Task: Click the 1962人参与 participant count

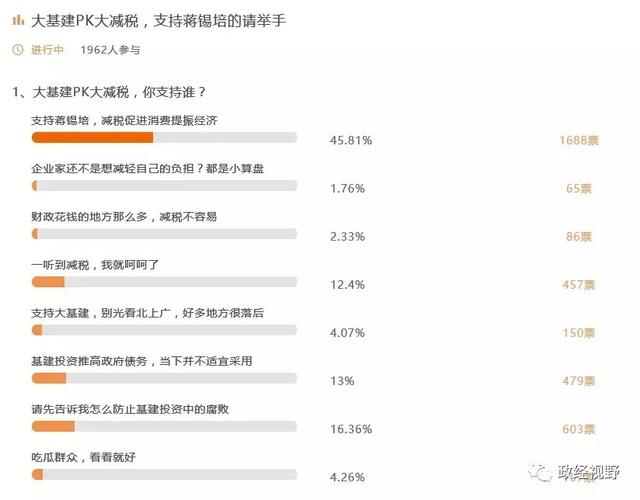Action: coord(110,50)
